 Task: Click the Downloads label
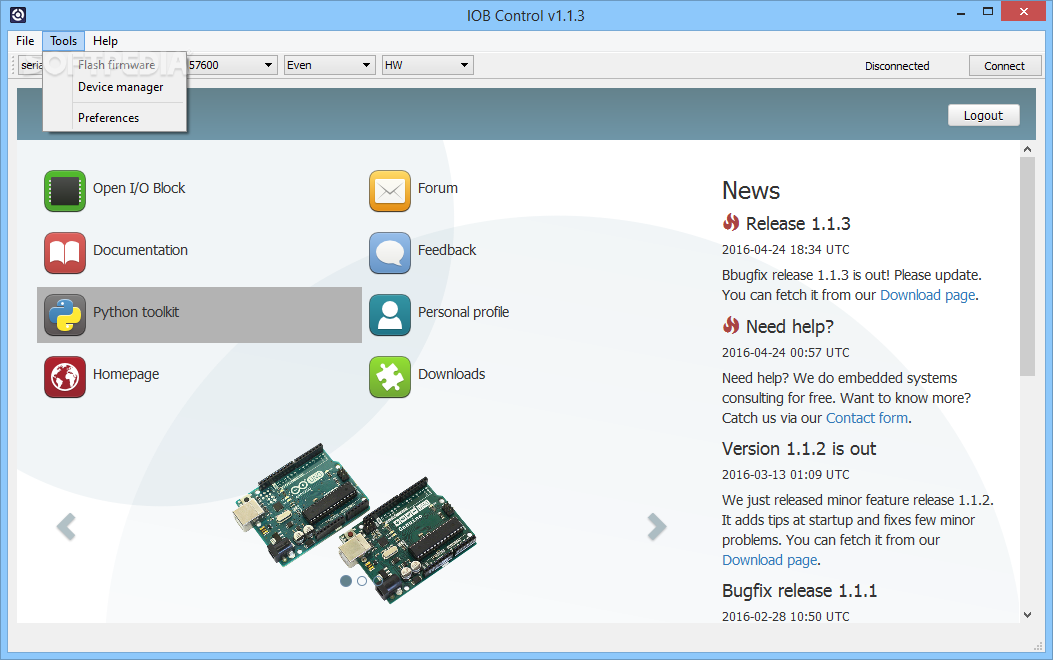tap(451, 375)
